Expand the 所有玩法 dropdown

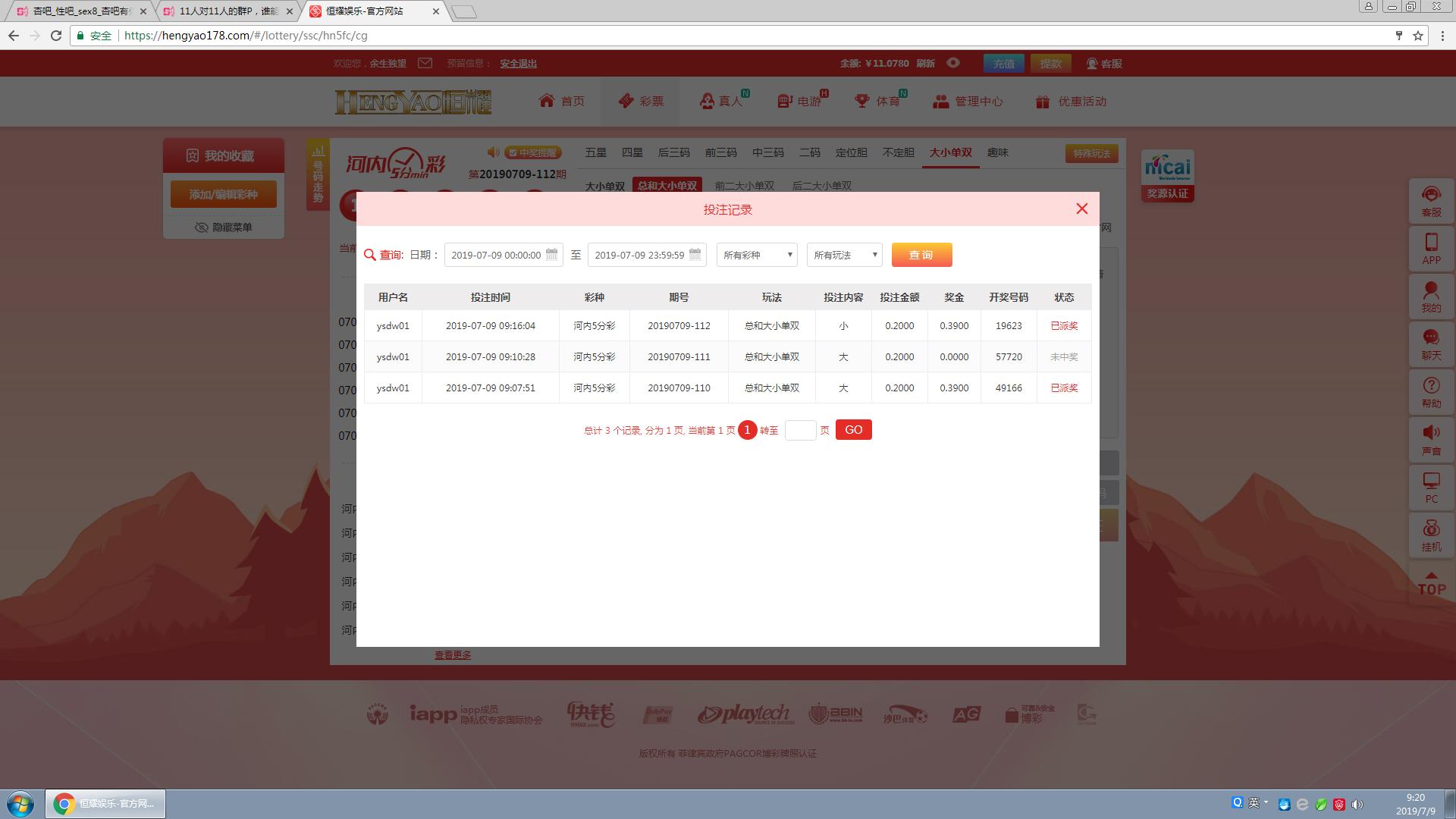tap(844, 255)
